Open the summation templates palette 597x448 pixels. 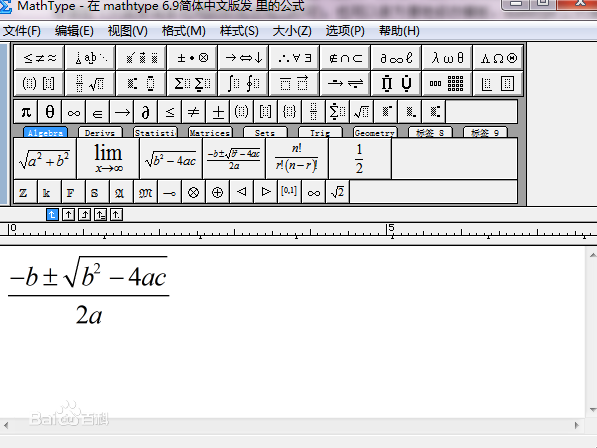tap(192, 83)
